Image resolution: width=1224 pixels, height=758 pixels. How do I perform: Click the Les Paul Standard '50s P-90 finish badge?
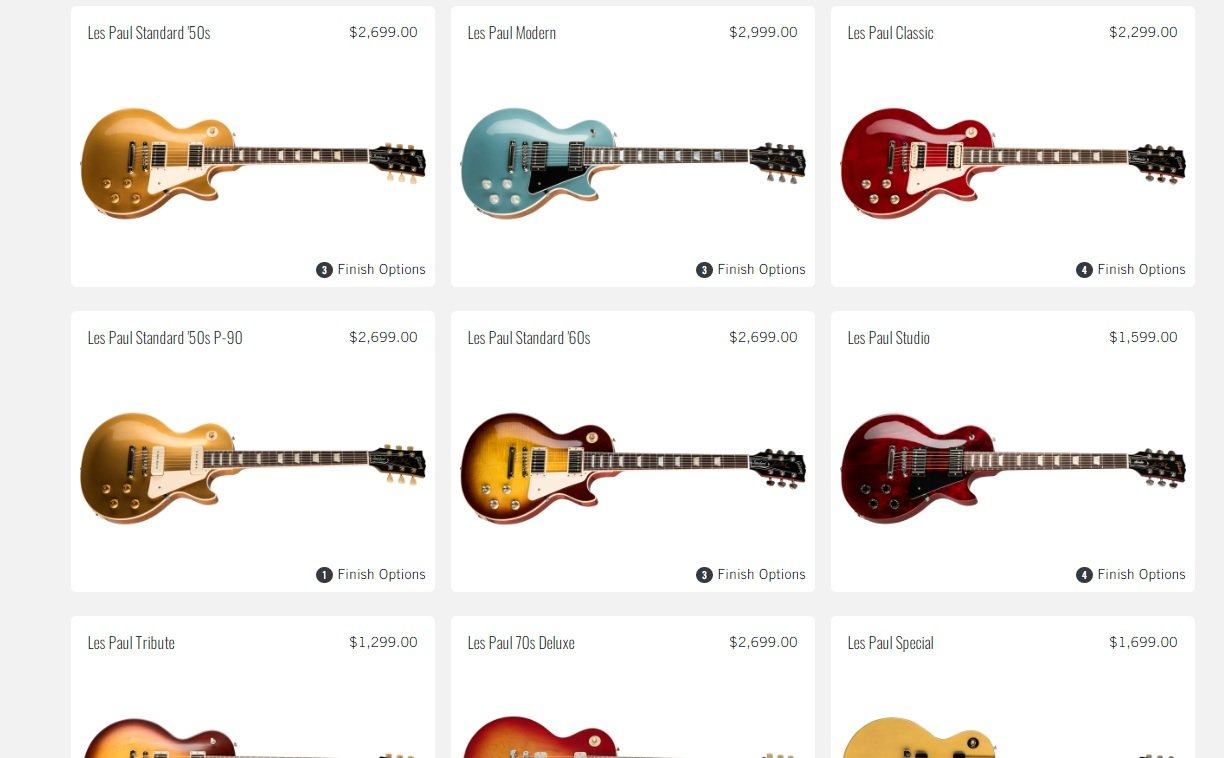tap(324, 575)
